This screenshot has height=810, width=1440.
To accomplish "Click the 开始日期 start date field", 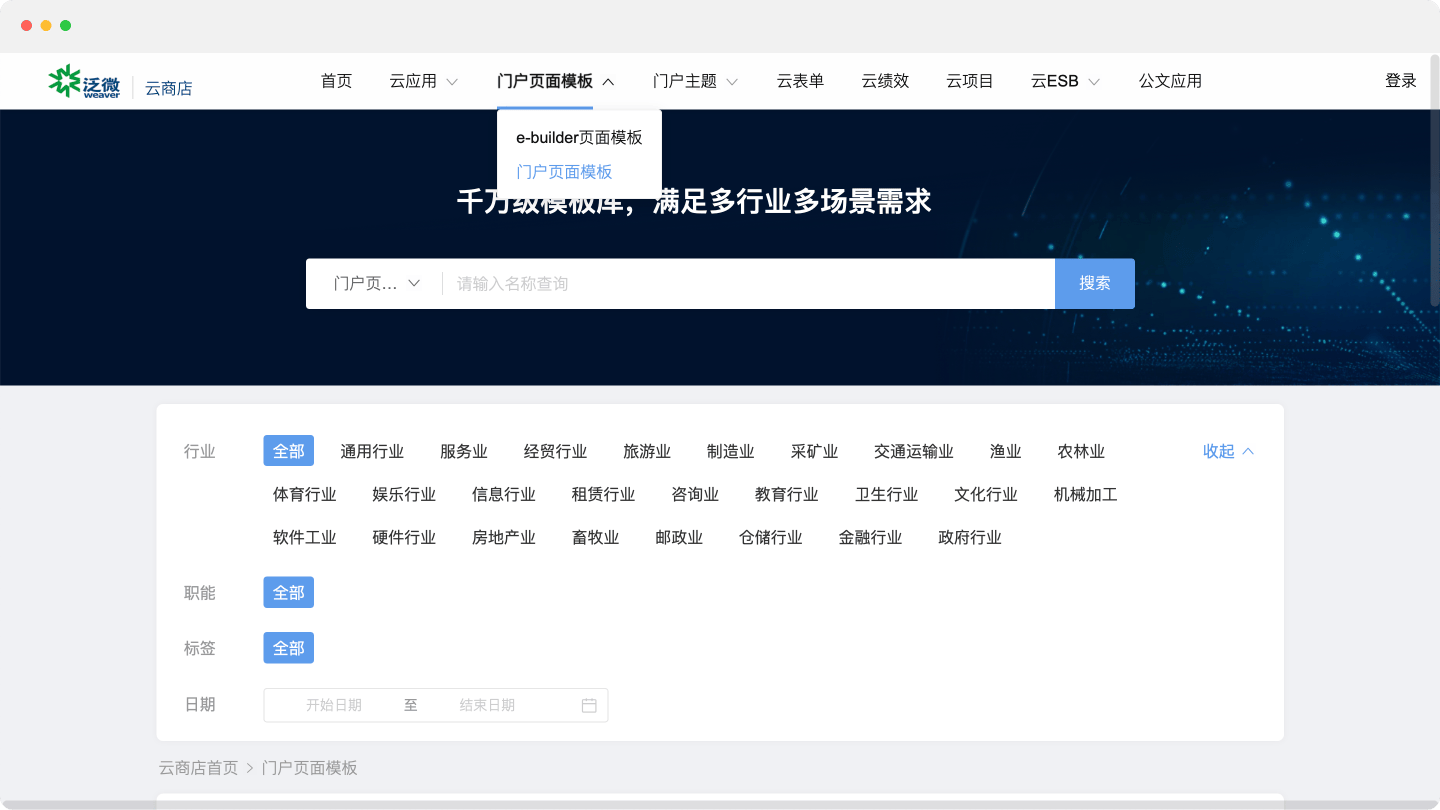I will click(334, 705).
